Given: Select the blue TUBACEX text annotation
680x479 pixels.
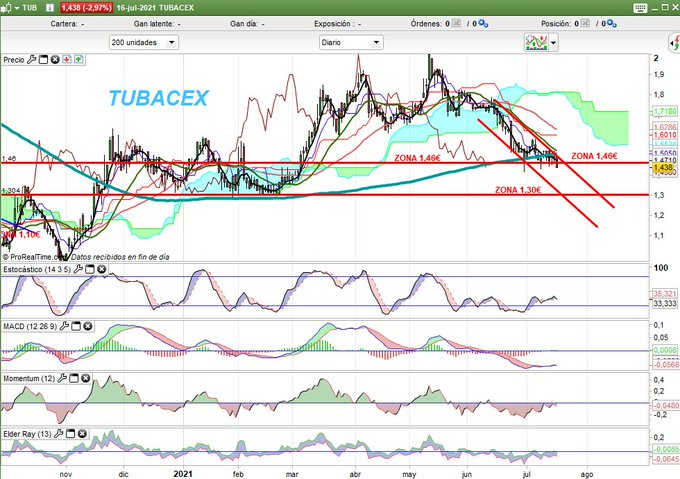Looking at the screenshot, I should point(159,98).
